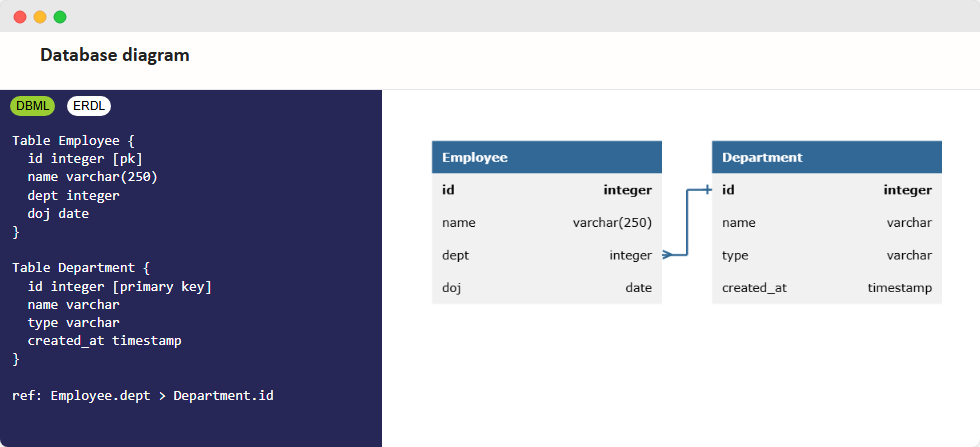Image resolution: width=980 pixels, height=447 pixels.
Task: Click the red close window button
Action: pos(20,17)
